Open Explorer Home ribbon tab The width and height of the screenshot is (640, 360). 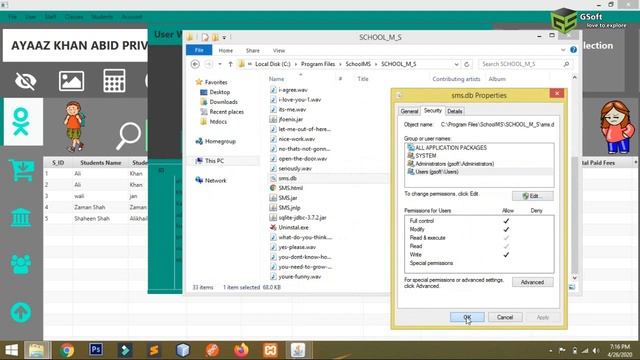[x=226, y=51]
